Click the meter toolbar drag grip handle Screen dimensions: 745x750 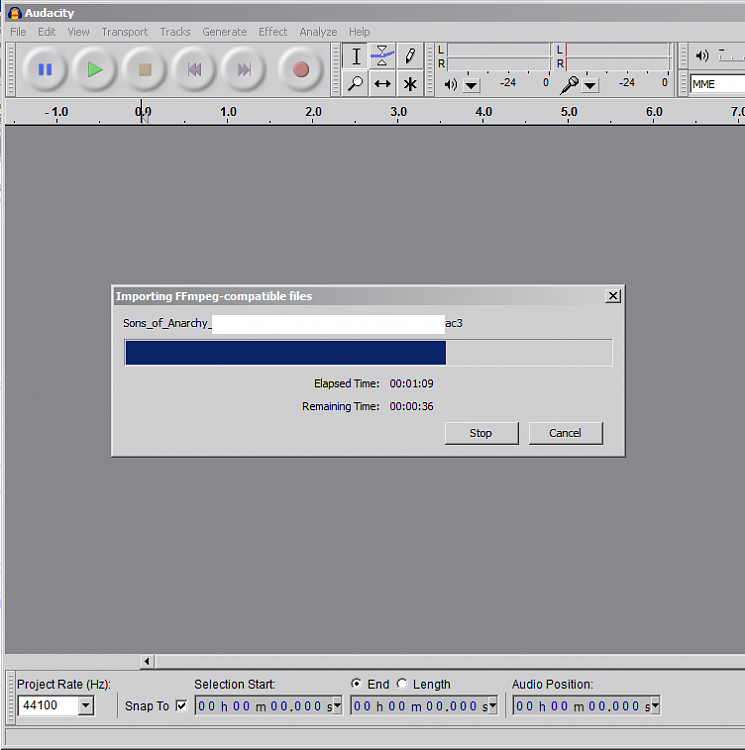[430, 70]
